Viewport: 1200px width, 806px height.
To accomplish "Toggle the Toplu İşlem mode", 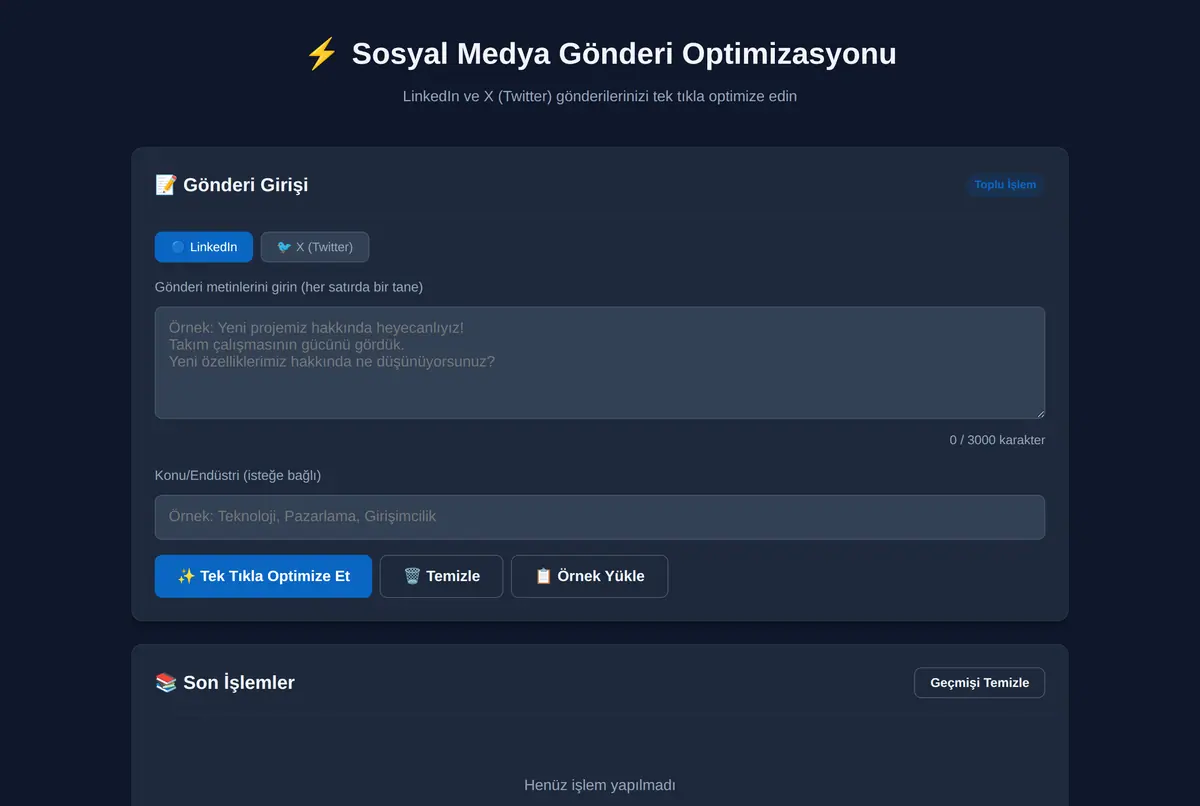I will click(1005, 184).
